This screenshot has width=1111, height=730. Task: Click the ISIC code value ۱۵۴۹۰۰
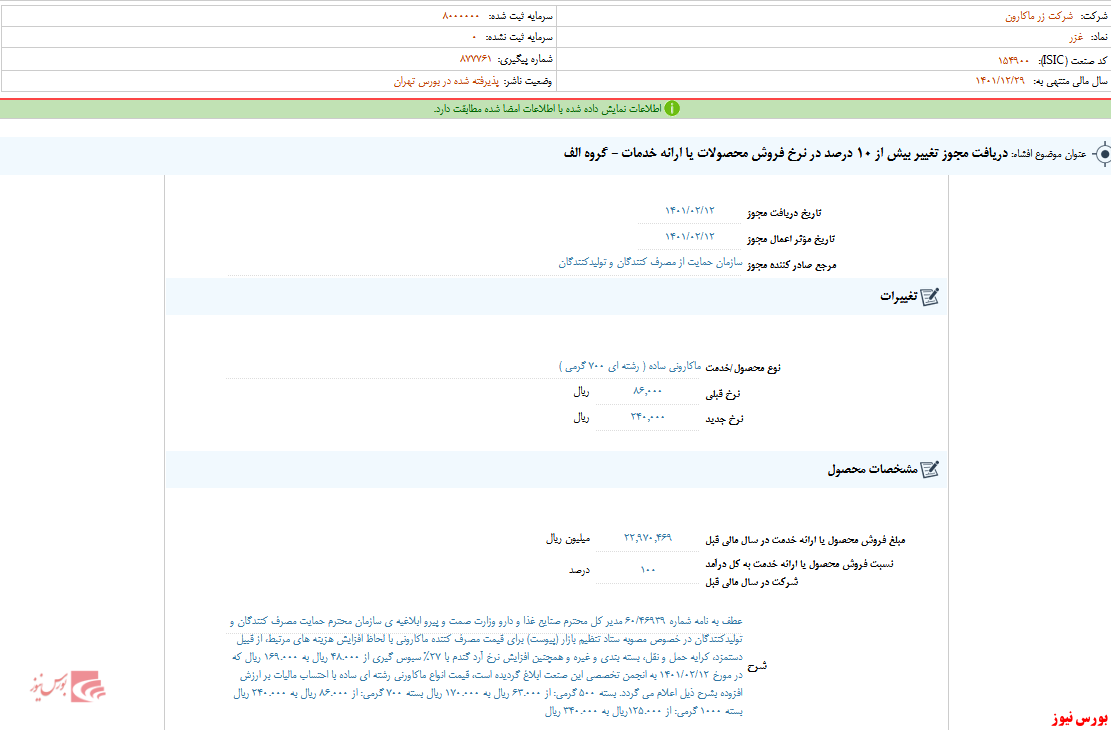tap(1015, 60)
